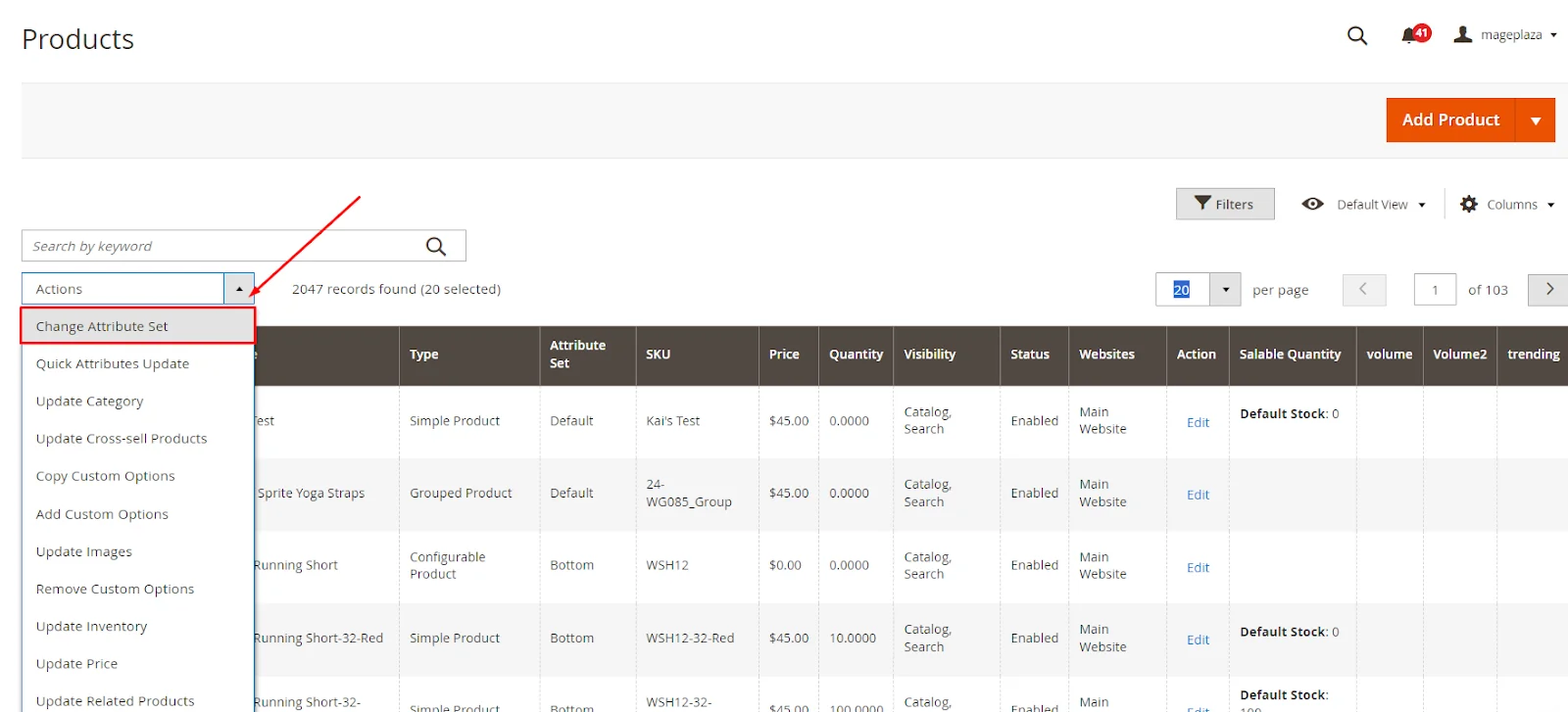Expand the Add Product dropdown arrow
This screenshot has height=712, width=1568.
pyautogui.click(x=1535, y=120)
